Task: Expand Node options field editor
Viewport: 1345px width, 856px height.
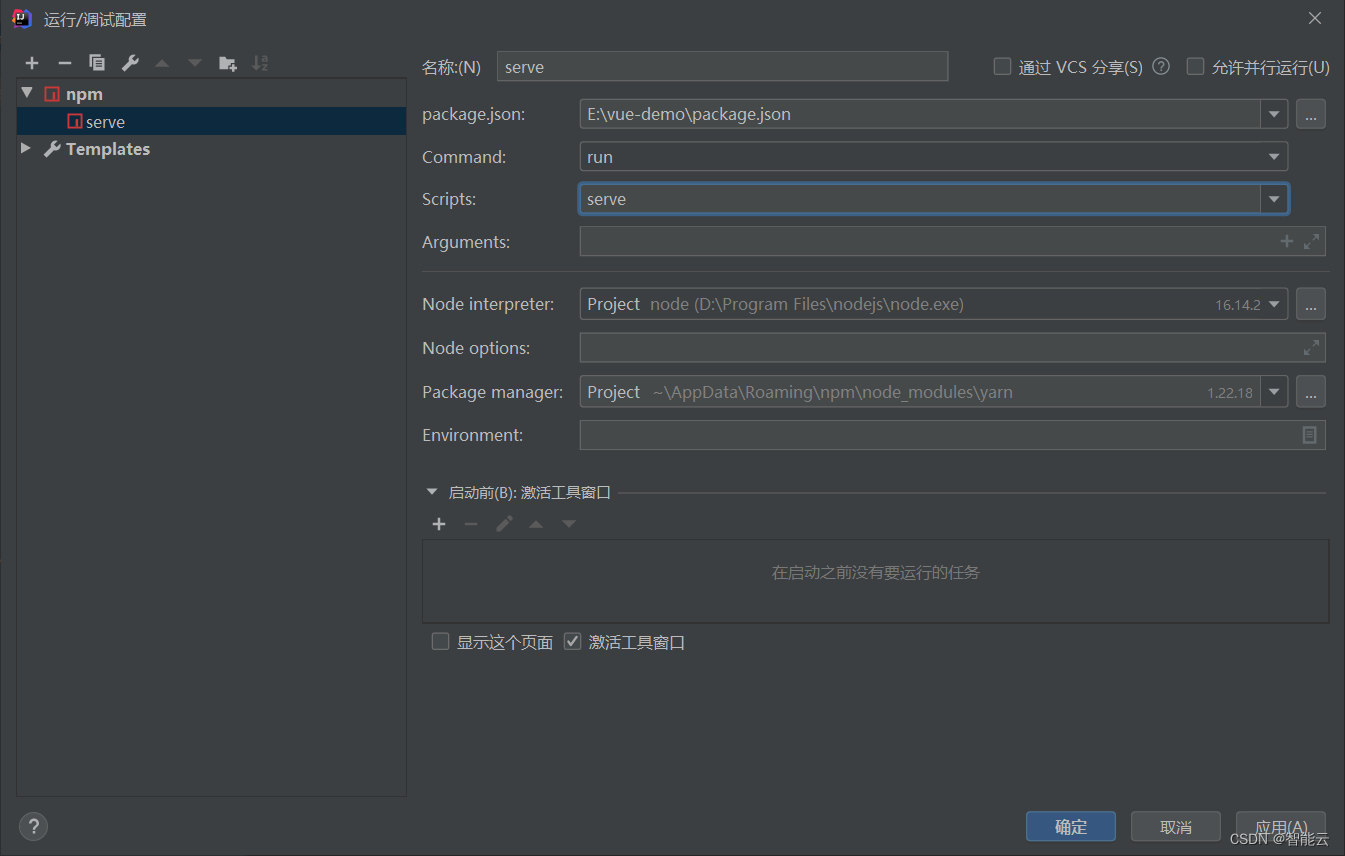Action: (x=1311, y=348)
